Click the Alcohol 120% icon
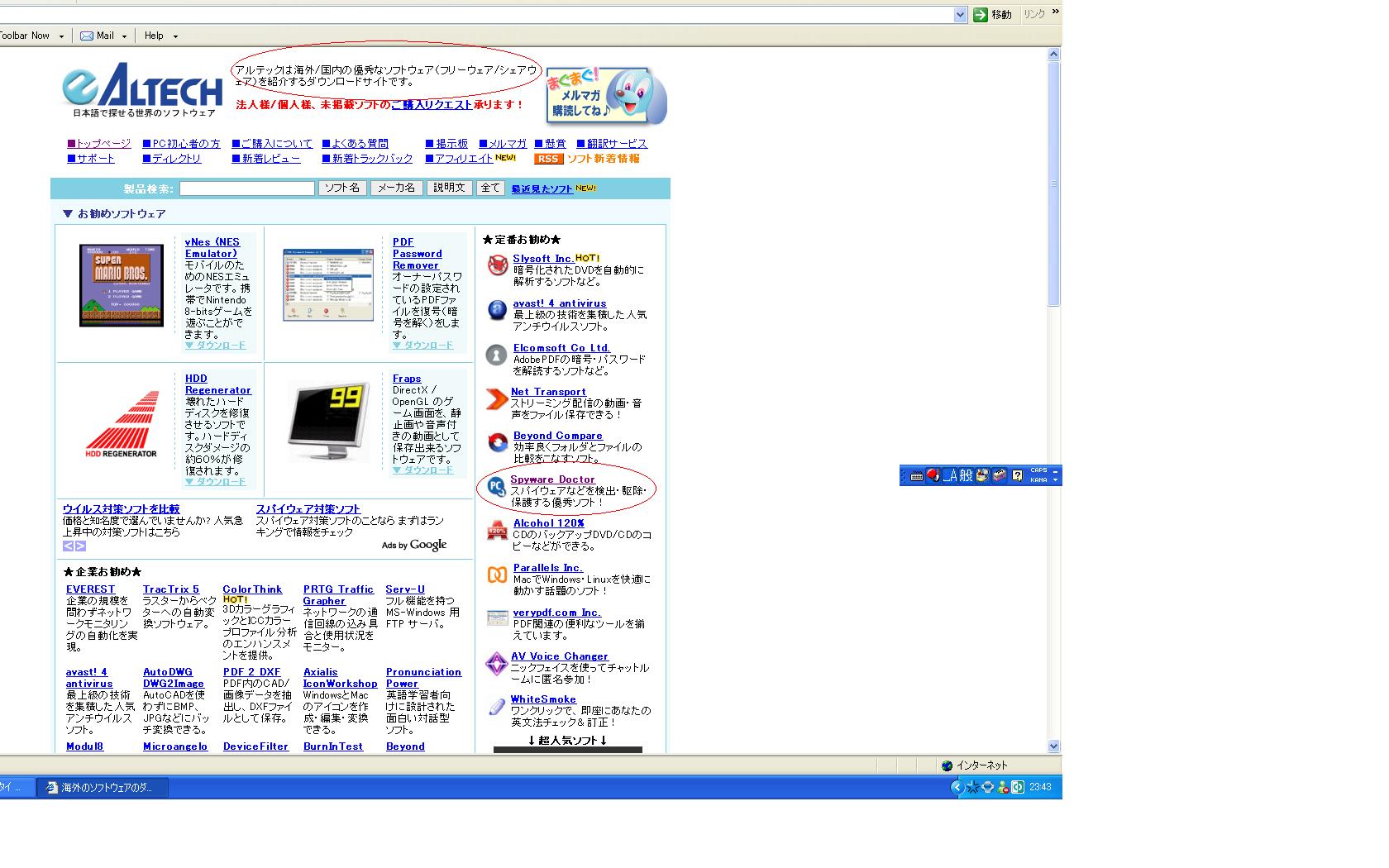 coord(497,530)
